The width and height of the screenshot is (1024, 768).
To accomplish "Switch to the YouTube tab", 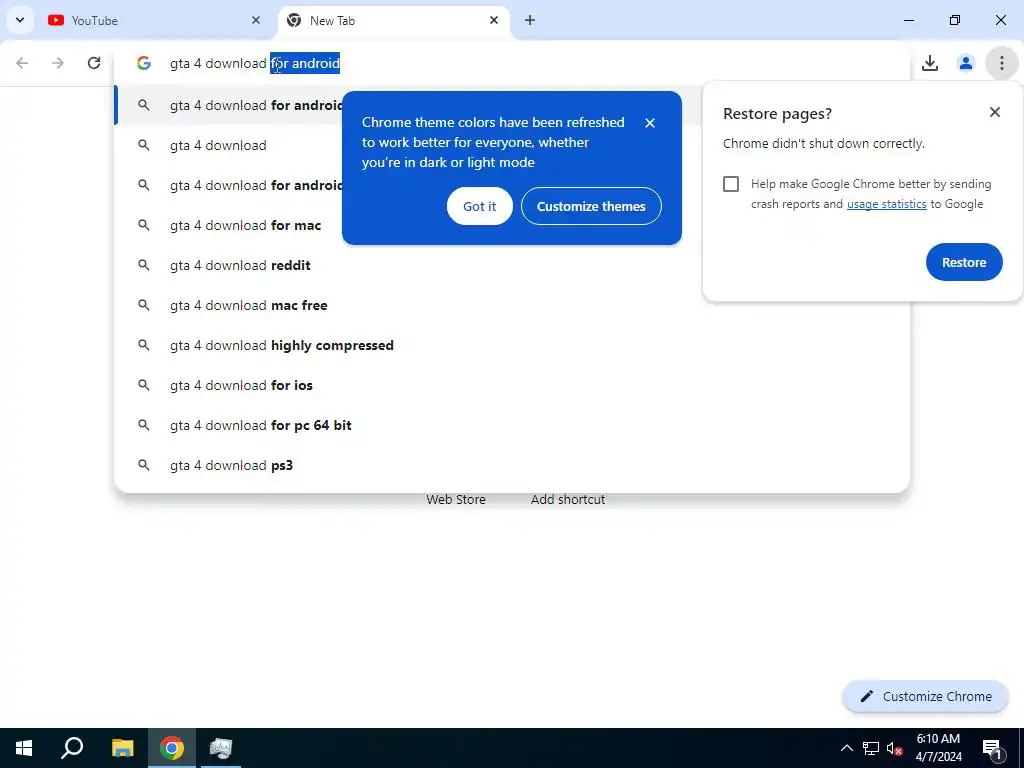I will click(x=155, y=20).
